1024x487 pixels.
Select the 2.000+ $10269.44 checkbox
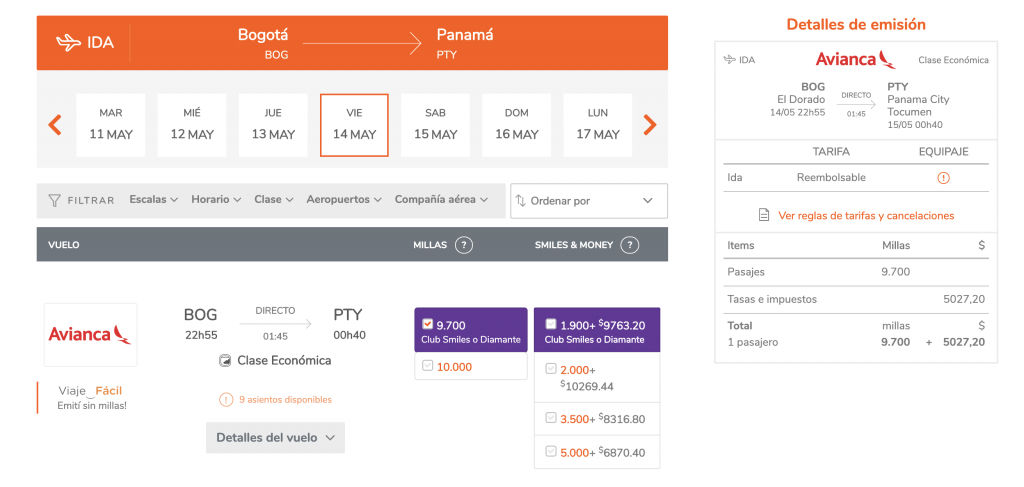point(551,369)
